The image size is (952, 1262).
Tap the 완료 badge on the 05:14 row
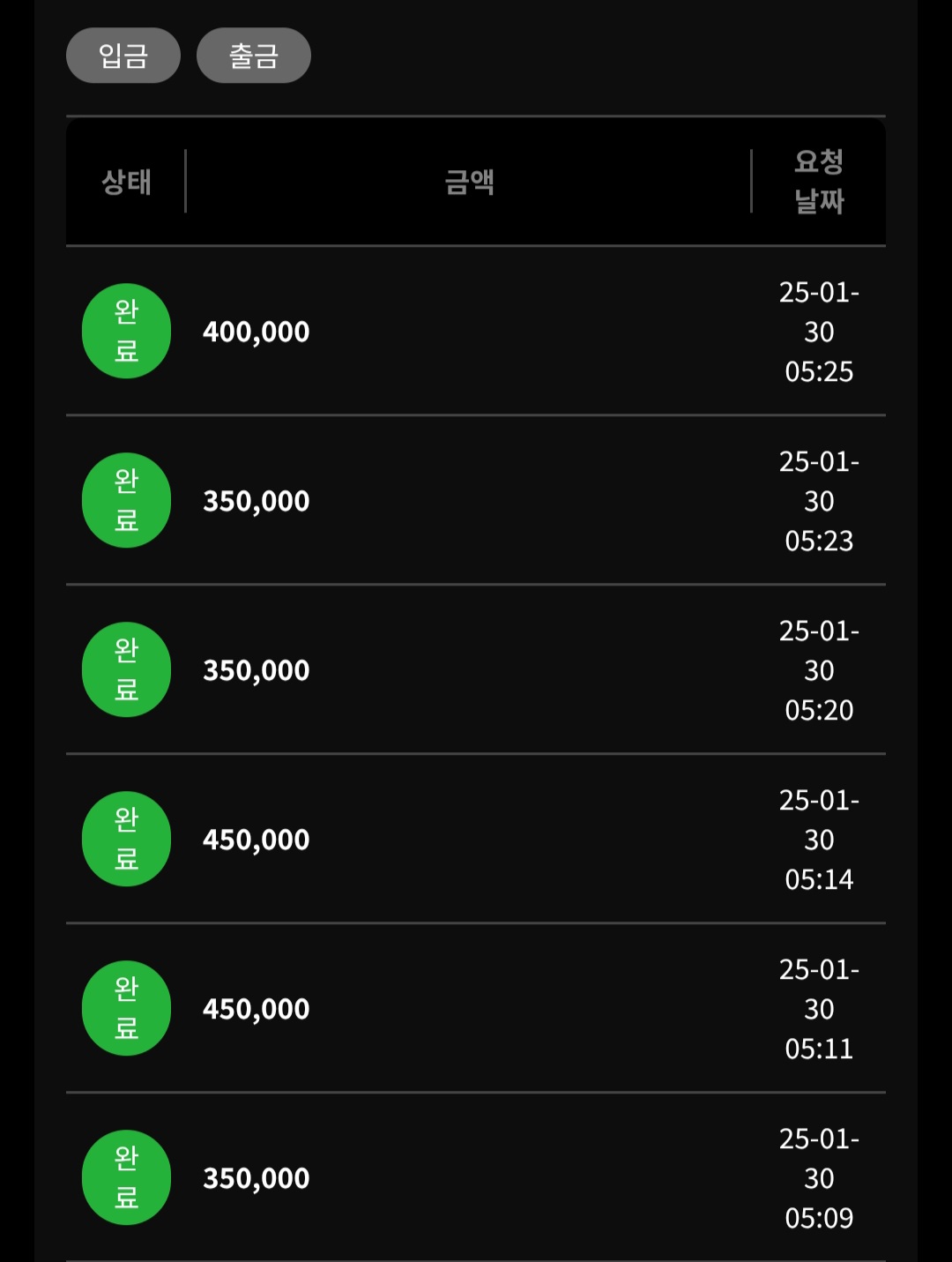coord(126,839)
